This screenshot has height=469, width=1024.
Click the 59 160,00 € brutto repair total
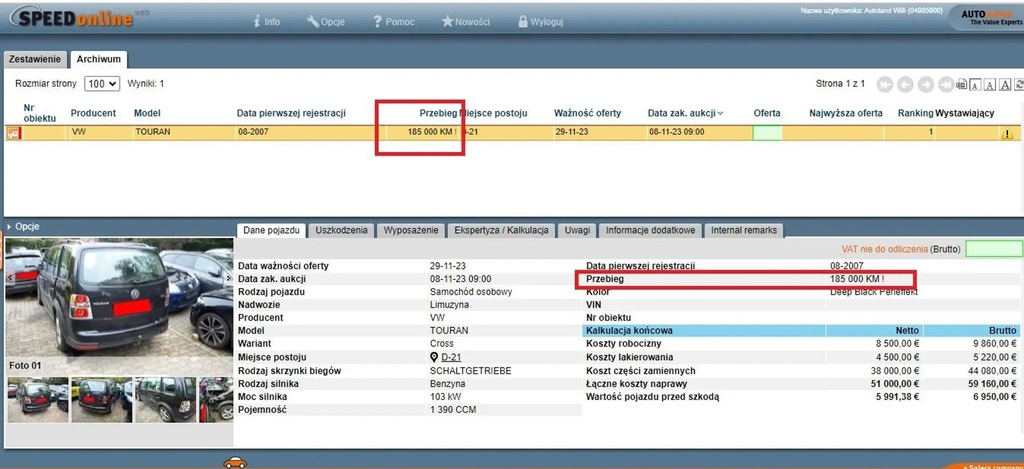992,383
